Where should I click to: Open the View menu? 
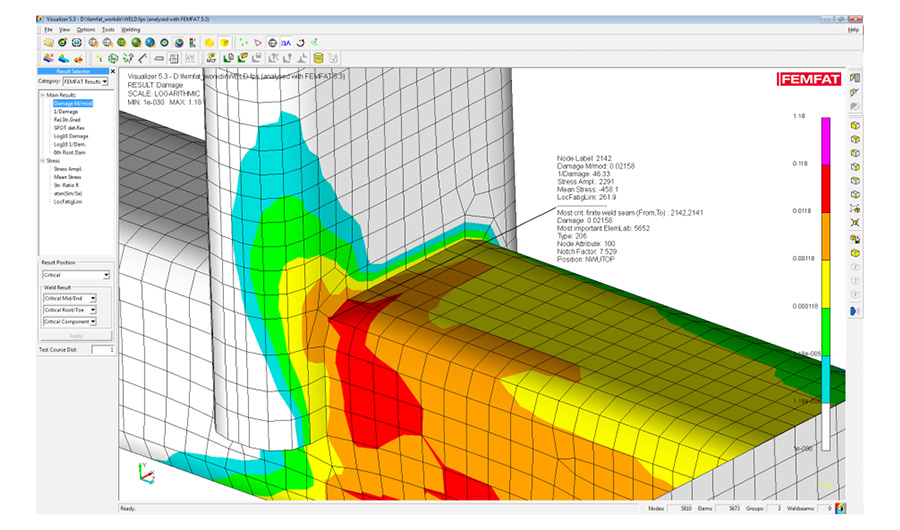pos(64,29)
